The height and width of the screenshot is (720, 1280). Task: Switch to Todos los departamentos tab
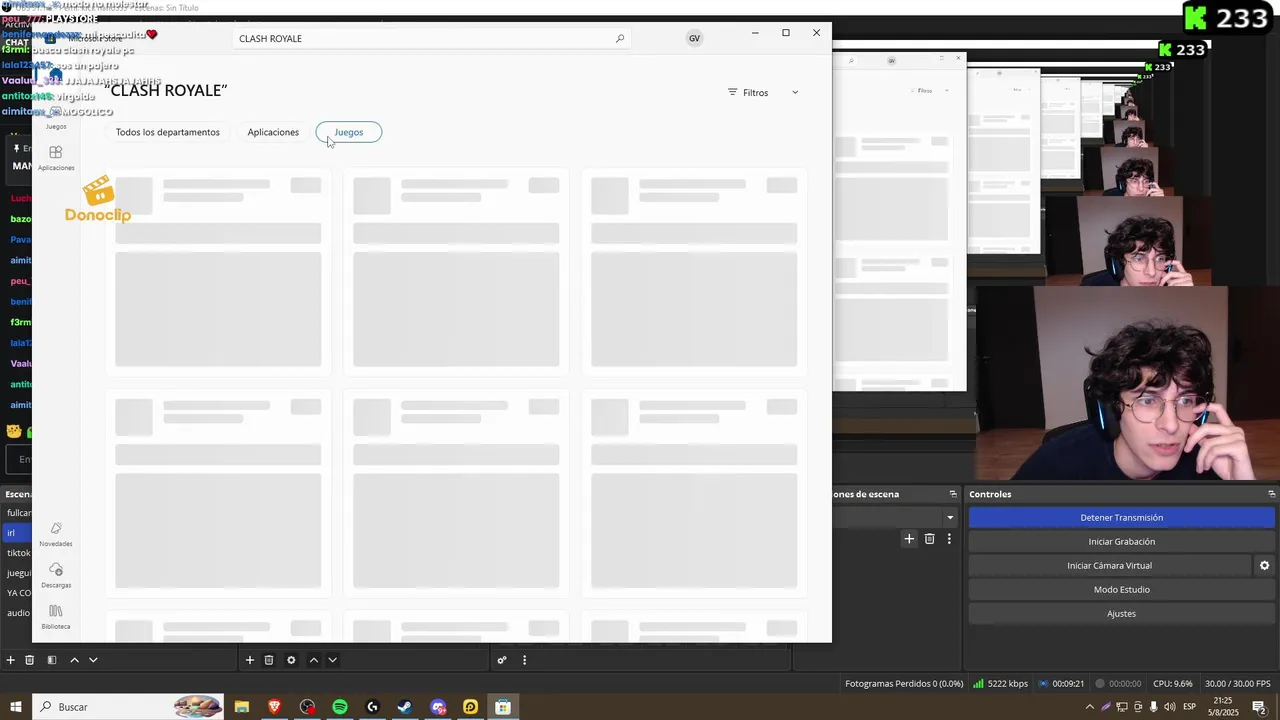click(x=168, y=132)
